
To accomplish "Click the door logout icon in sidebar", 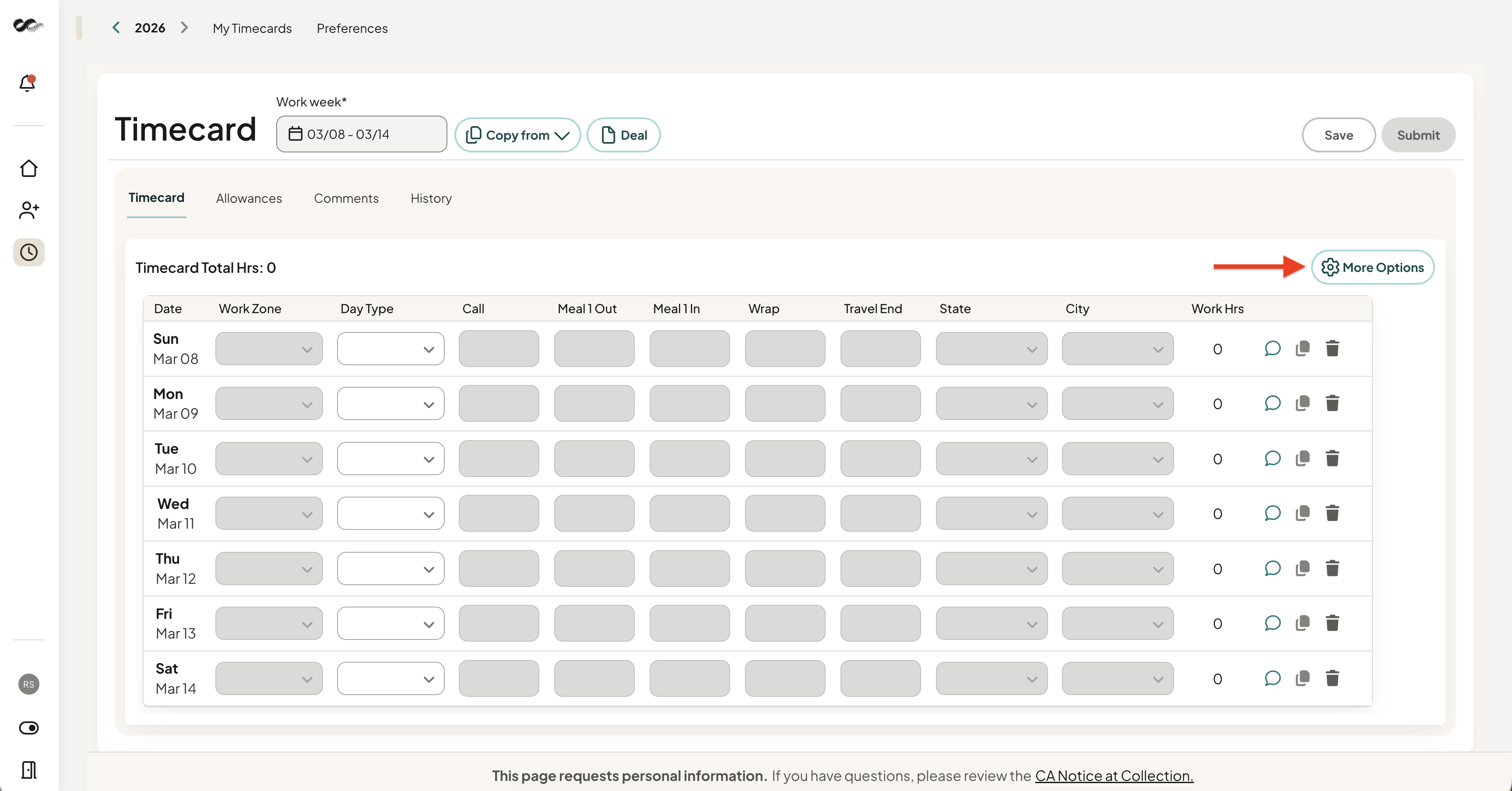I will [x=29, y=770].
